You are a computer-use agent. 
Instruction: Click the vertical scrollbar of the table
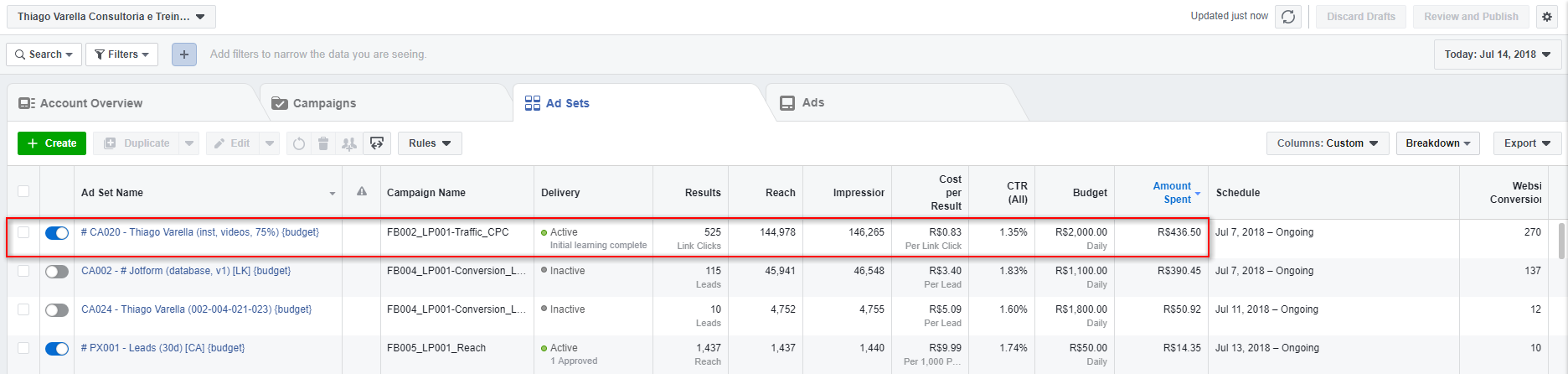[x=1561, y=242]
